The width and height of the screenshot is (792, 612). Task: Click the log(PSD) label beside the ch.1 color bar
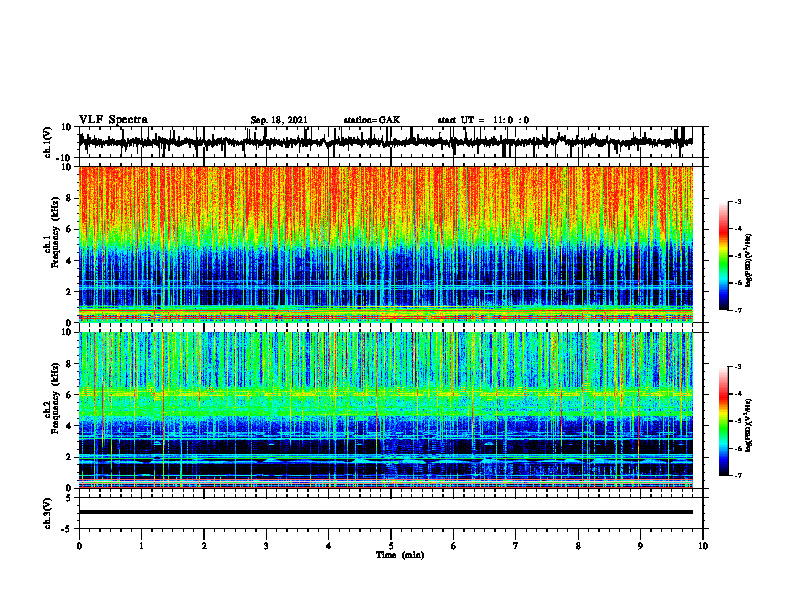click(748, 260)
